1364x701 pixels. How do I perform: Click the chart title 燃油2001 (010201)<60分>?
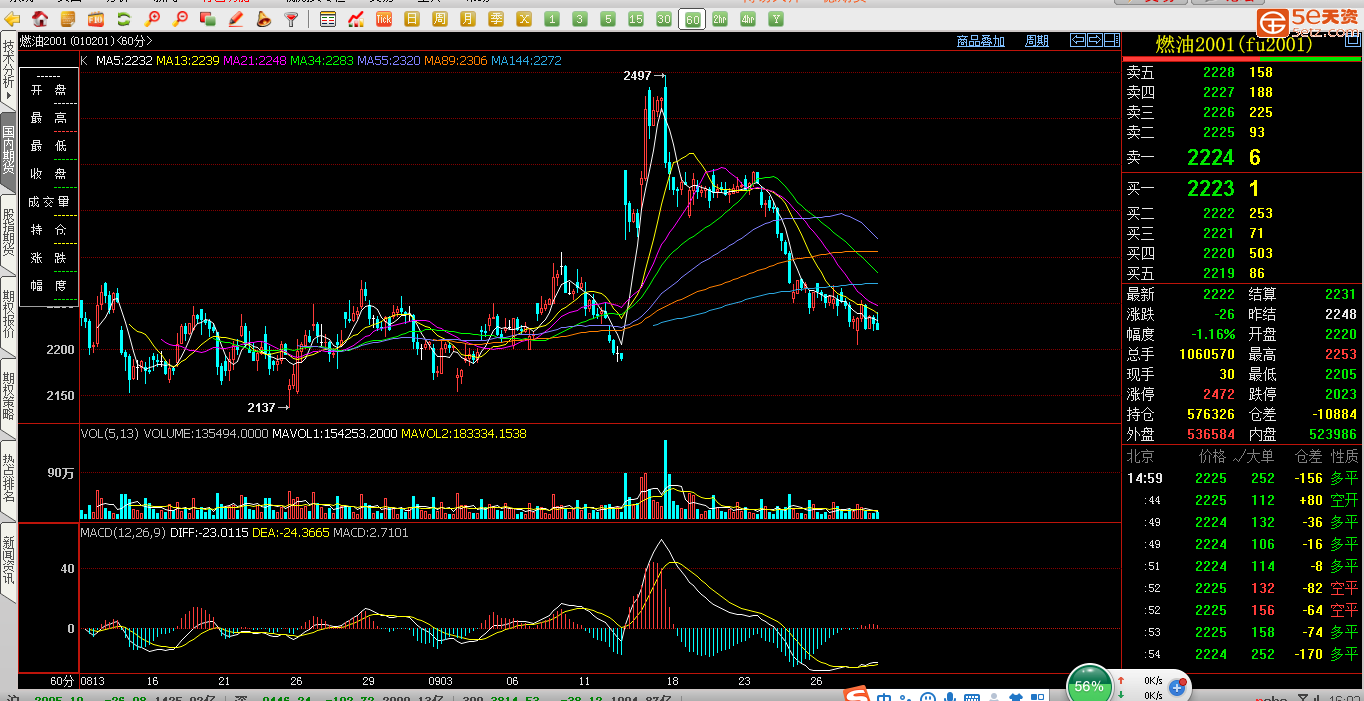[x=87, y=41]
